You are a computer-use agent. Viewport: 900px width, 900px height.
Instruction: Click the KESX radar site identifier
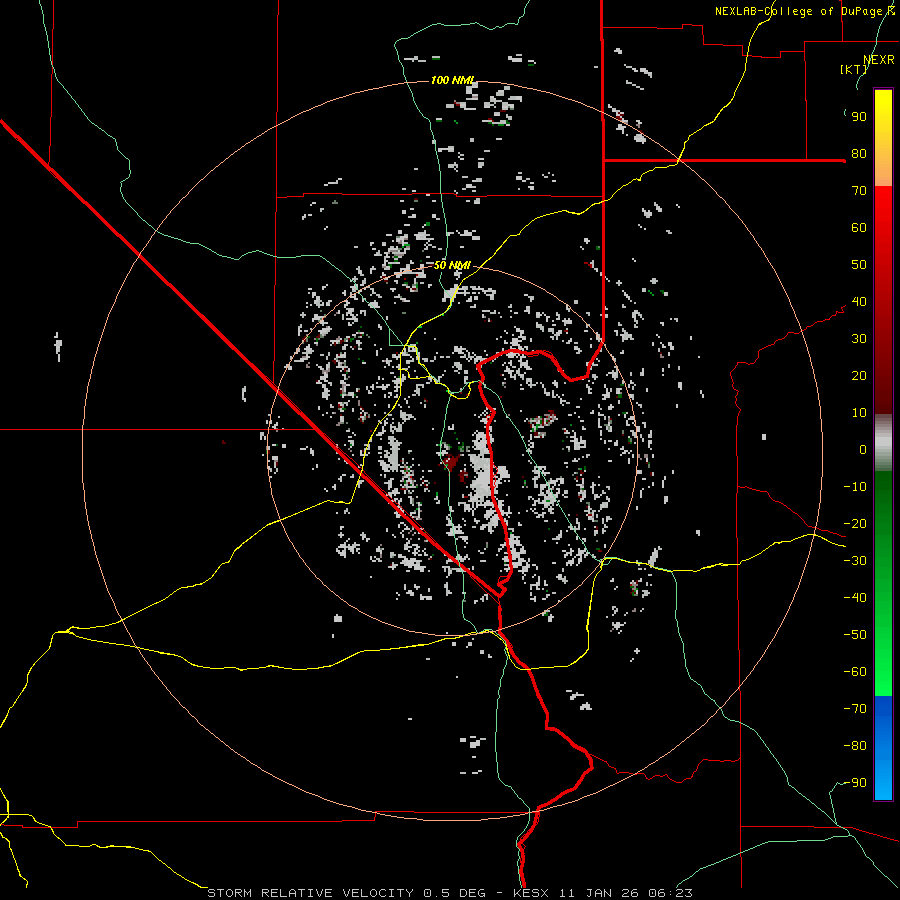(532, 893)
